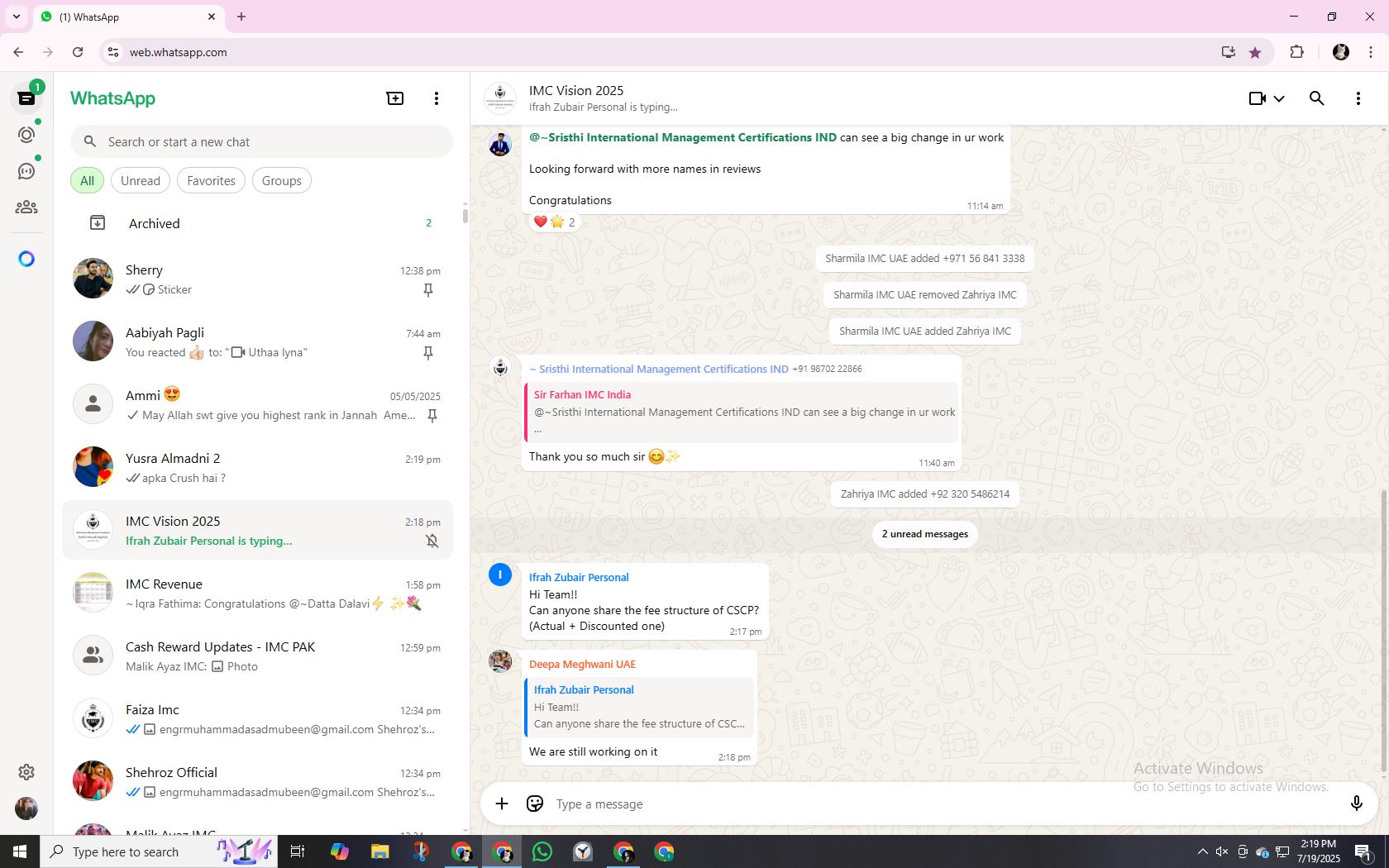Expand the call options dropdown arrow

[1279, 98]
